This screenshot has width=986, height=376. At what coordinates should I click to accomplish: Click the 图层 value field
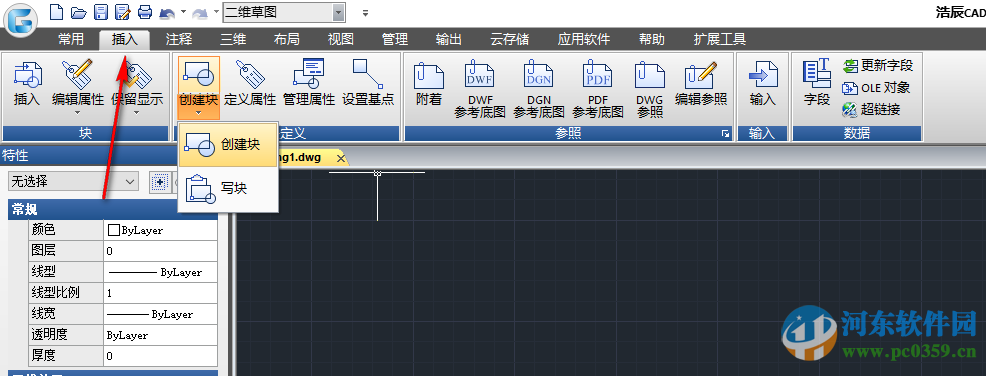160,251
